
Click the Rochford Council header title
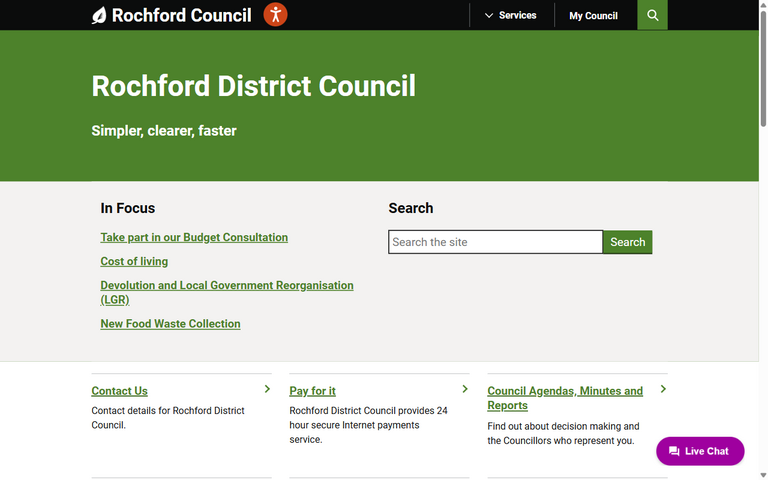pos(181,15)
